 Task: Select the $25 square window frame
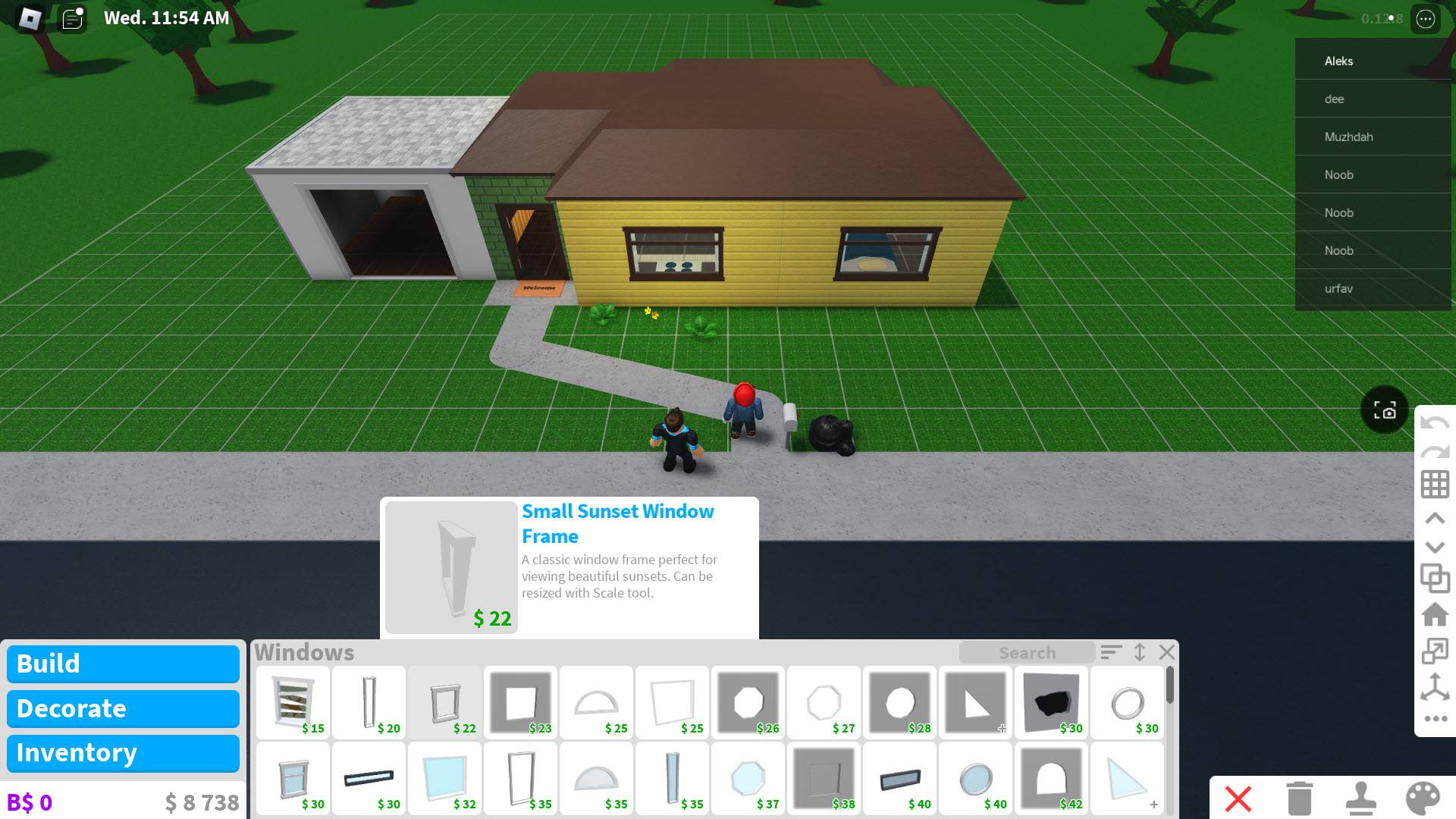[672, 703]
